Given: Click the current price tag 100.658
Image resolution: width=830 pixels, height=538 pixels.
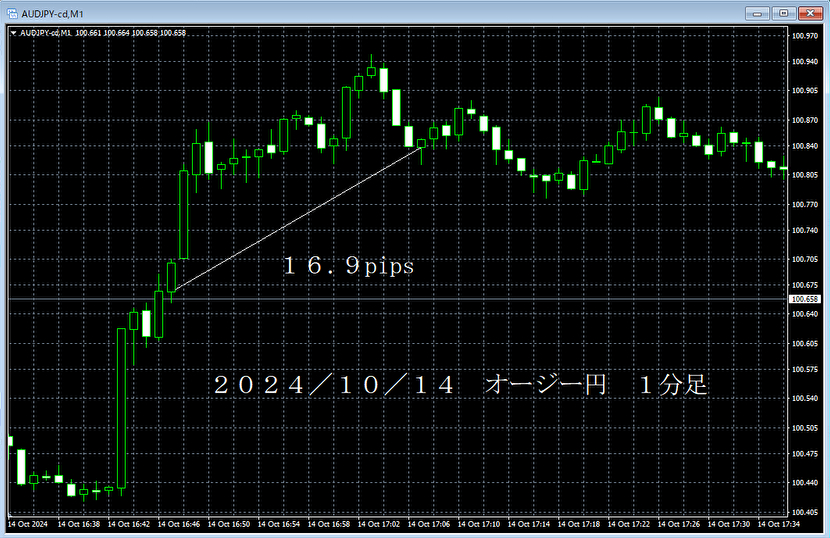Looking at the screenshot, I should click(805, 299).
